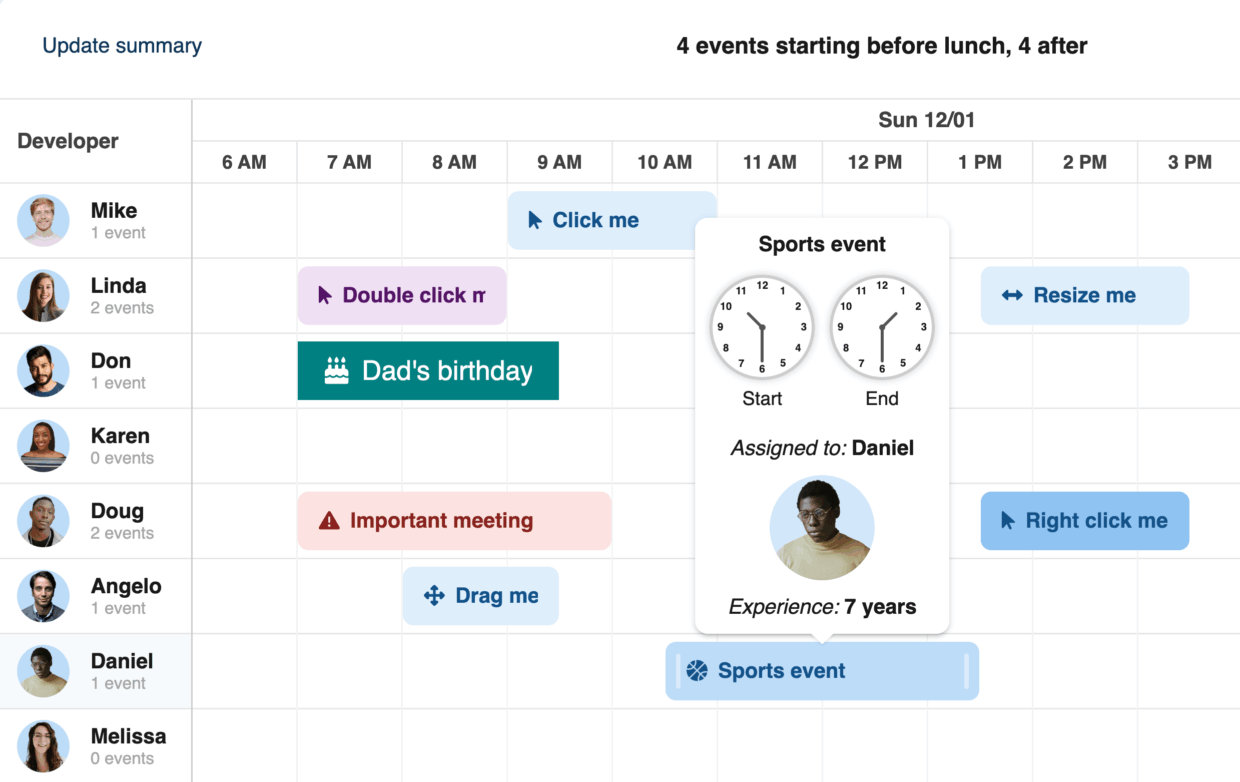Screen dimensions: 1240x782
Task: Click the cake icon on Dad's birthday
Action: (x=337, y=371)
